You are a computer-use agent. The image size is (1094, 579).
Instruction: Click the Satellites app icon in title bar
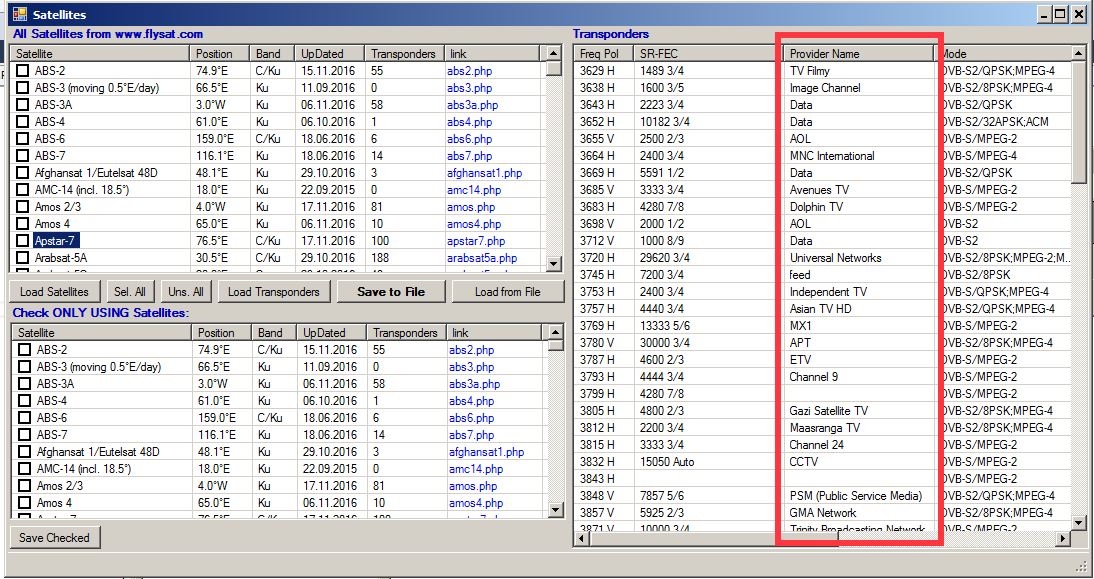pos(19,15)
